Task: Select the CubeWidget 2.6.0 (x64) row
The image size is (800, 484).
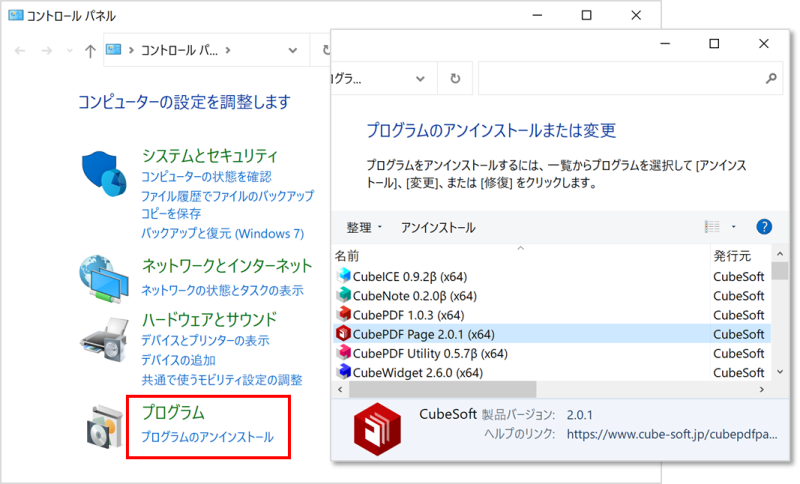Action: 552,372
